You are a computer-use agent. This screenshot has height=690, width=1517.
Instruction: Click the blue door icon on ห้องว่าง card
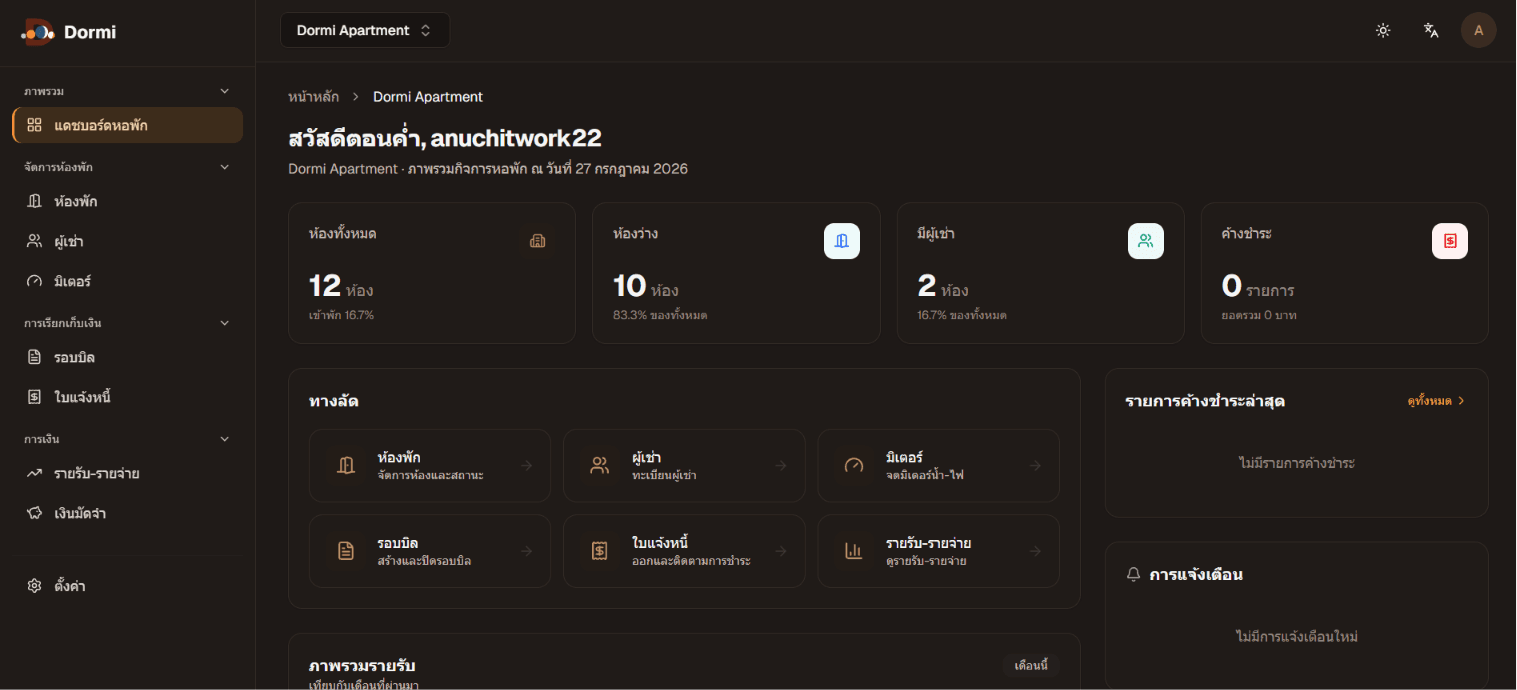[842, 241]
